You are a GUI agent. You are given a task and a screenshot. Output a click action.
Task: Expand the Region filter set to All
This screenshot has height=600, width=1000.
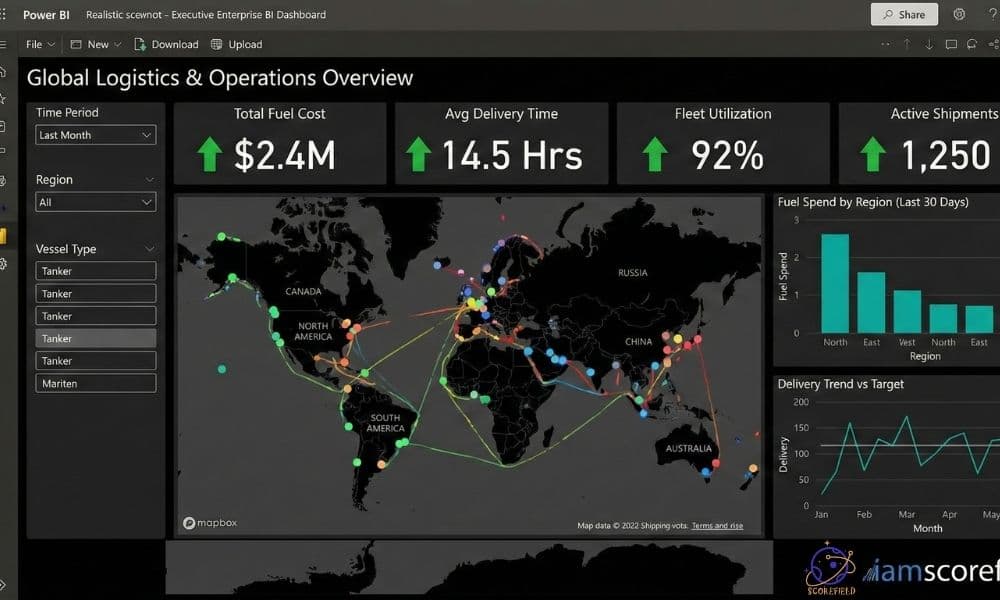click(95, 201)
